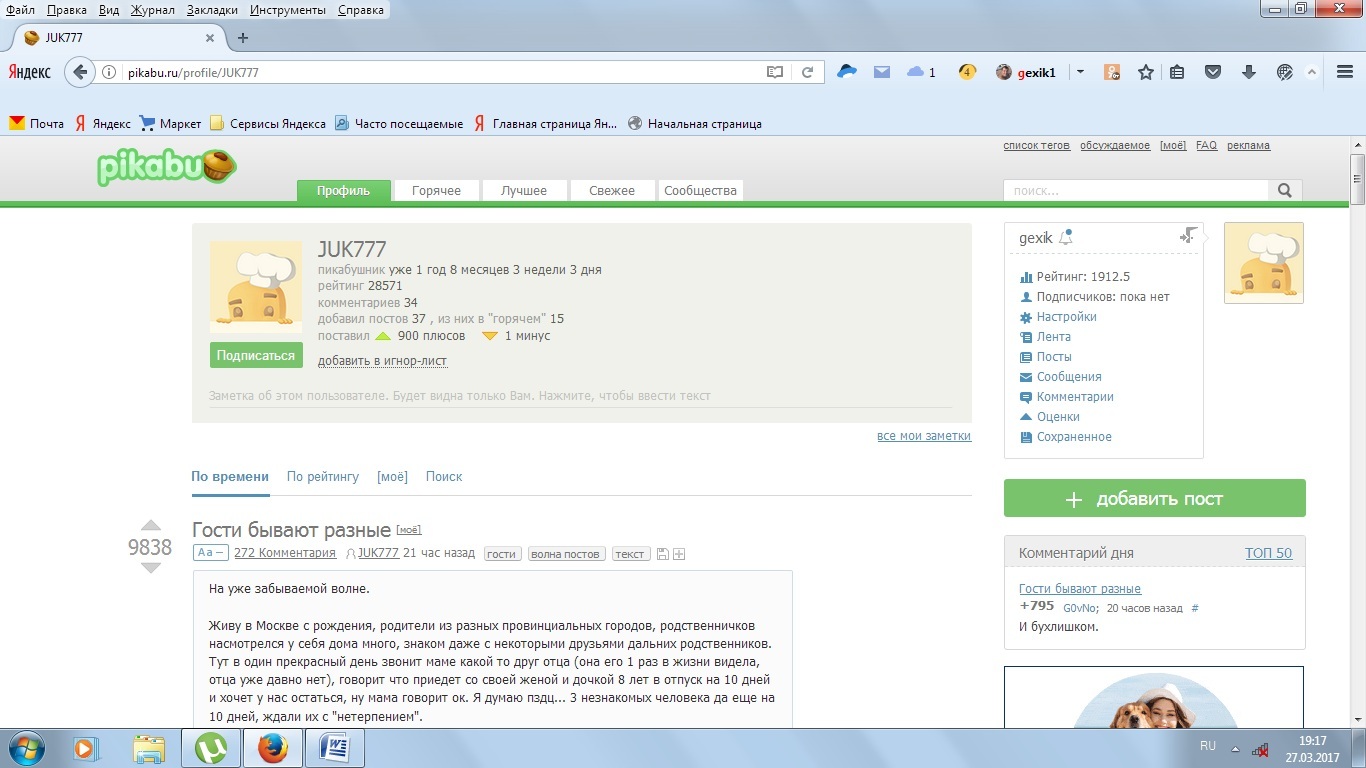Open Microsoft Word from the taskbar
Screen dimensions: 1366x768
point(335,748)
